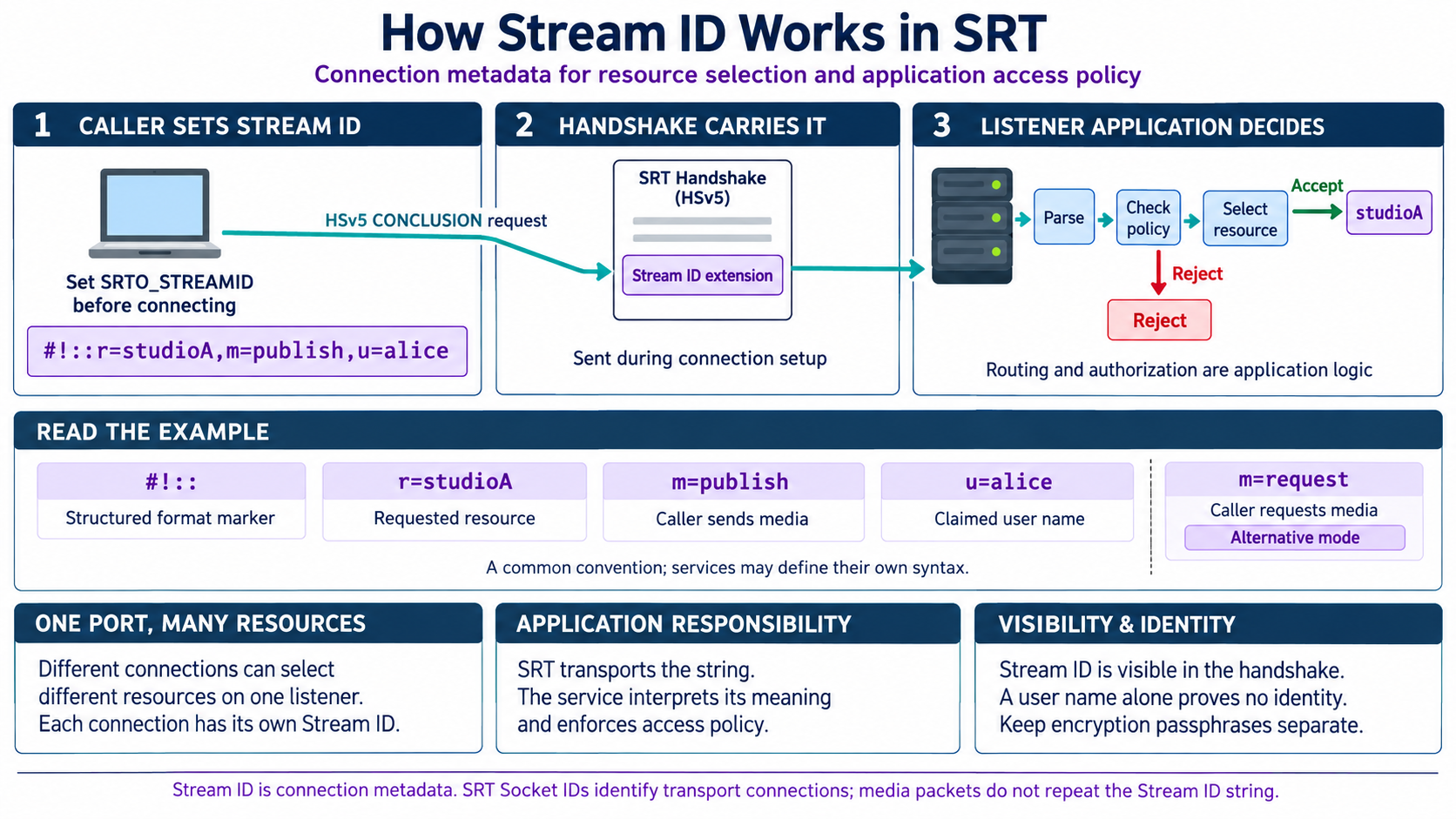1456x819 pixels.
Task: Click the laptop caller icon
Action: (155, 213)
